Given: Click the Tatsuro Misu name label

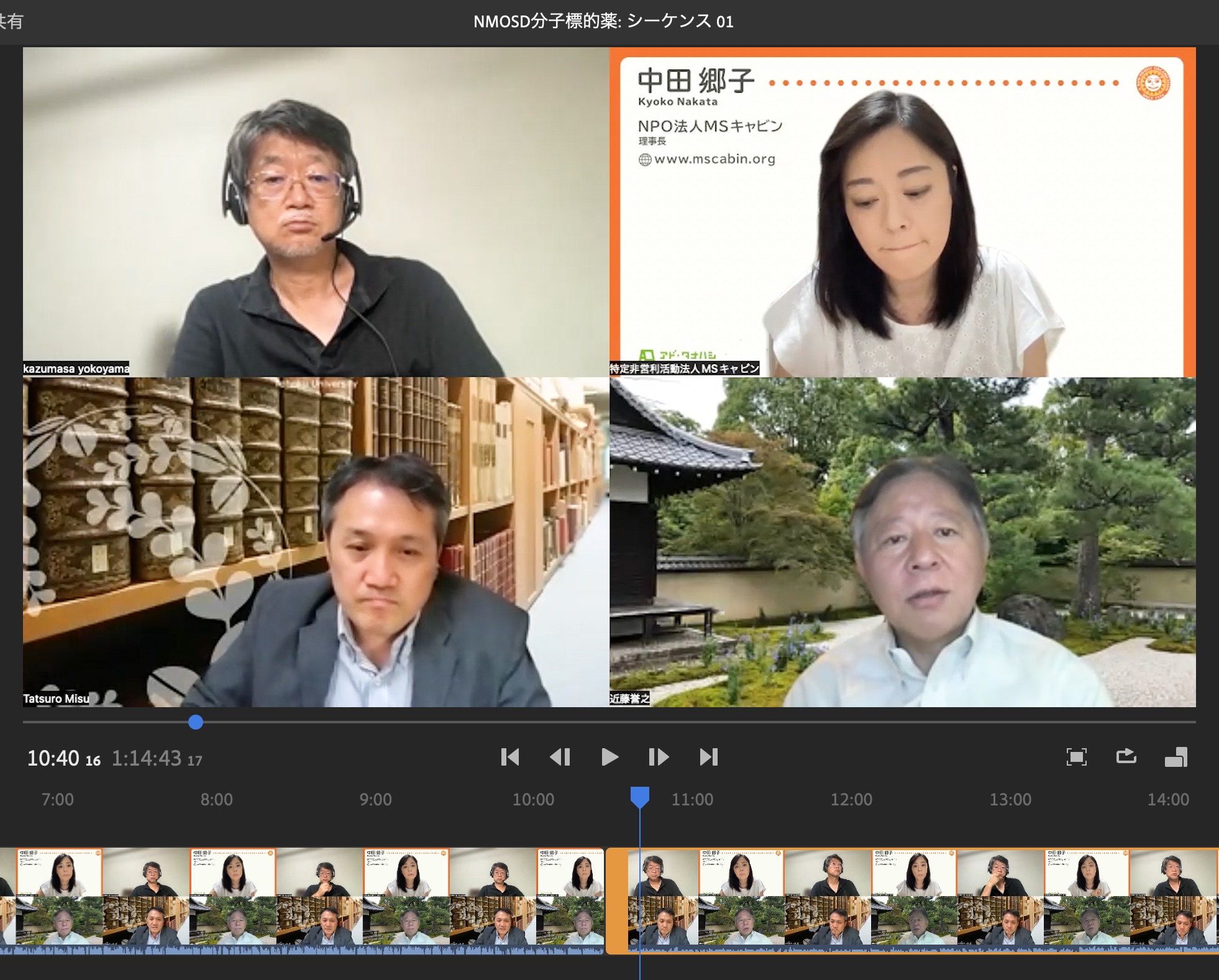Looking at the screenshot, I should tap(57, 698).
